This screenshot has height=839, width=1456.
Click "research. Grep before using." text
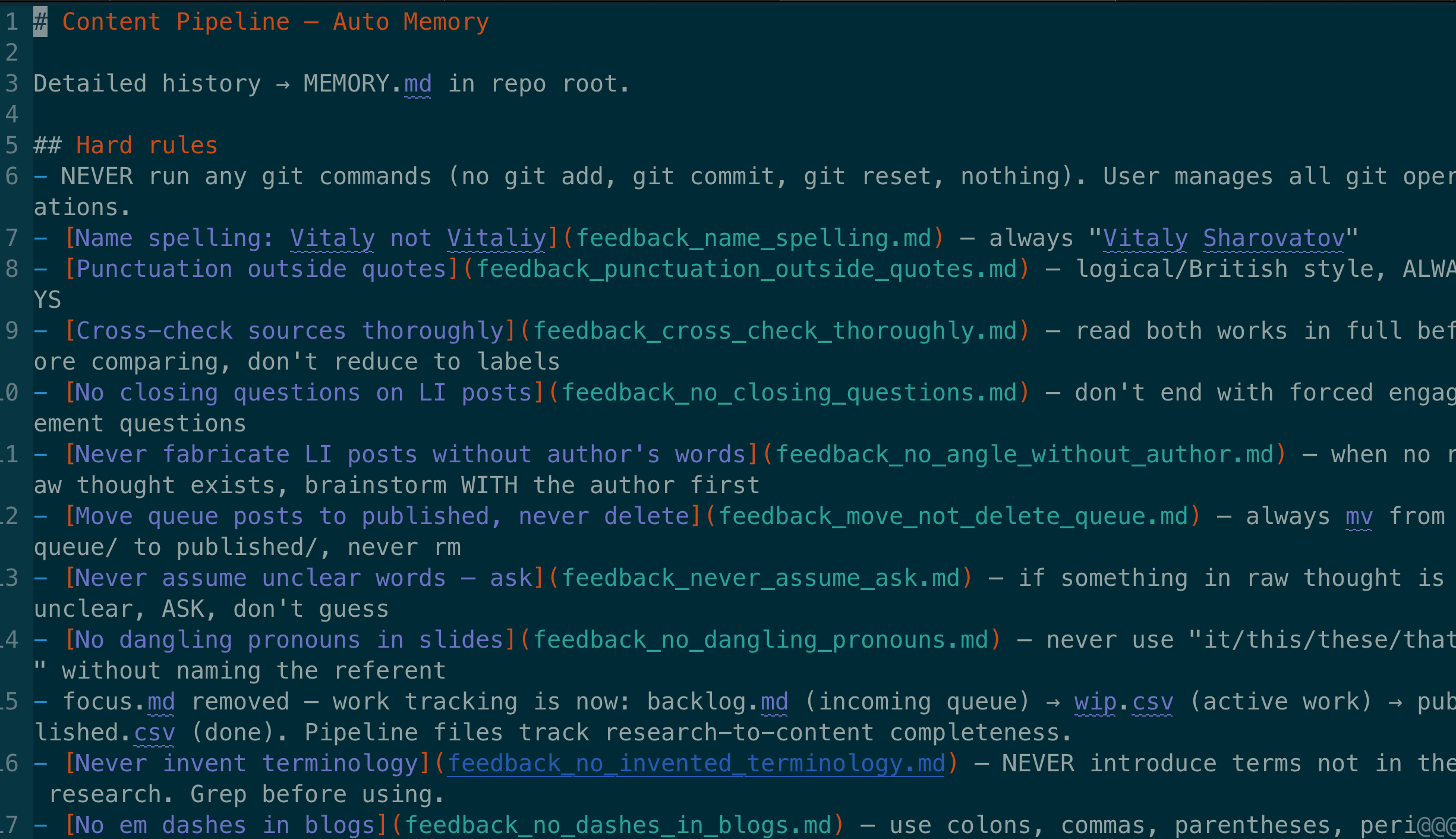tap(247, 794)
